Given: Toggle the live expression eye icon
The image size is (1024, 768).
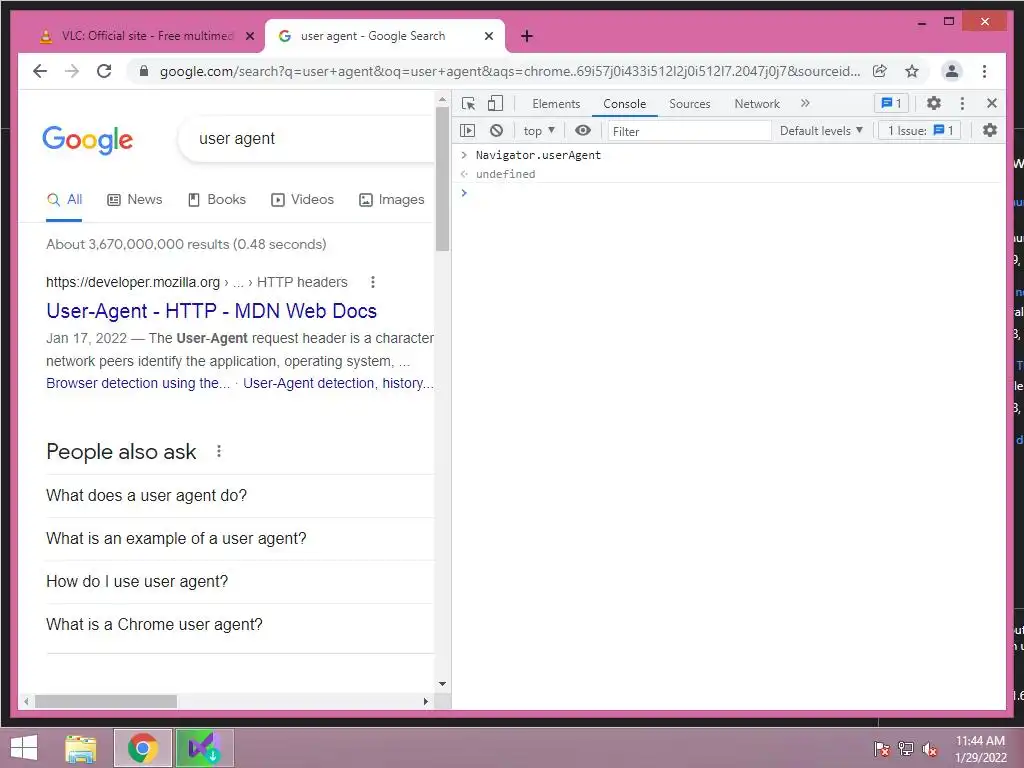Looking at the screenshot, I should [583, 131].
